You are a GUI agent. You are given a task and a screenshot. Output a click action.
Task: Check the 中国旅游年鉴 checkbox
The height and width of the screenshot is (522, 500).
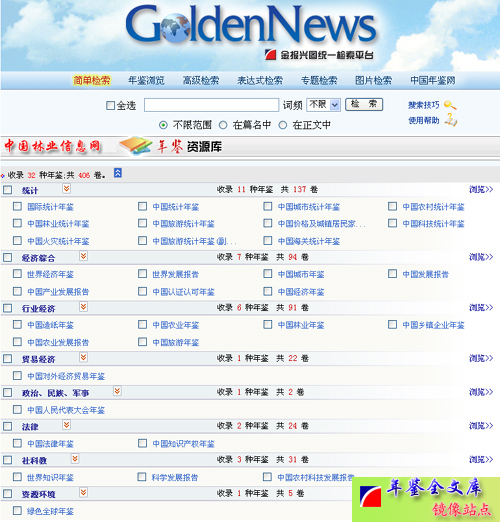143,341
